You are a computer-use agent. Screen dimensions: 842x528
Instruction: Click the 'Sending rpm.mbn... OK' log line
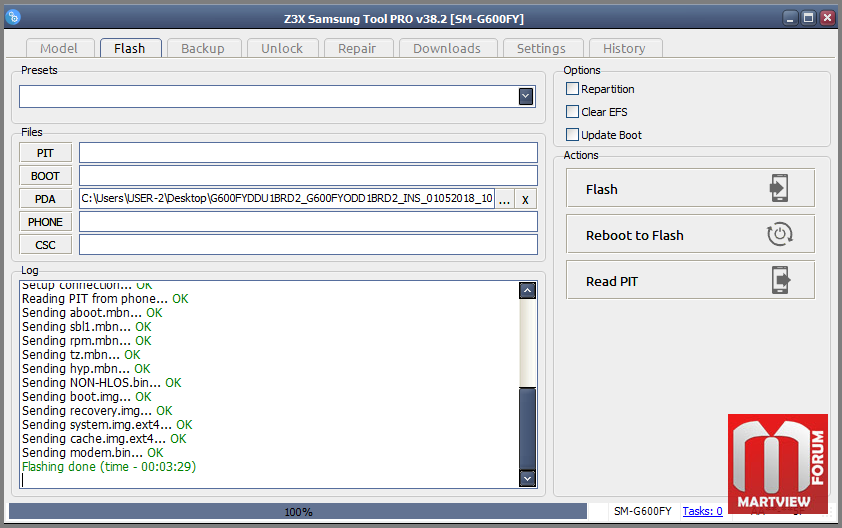pos(86,341)
